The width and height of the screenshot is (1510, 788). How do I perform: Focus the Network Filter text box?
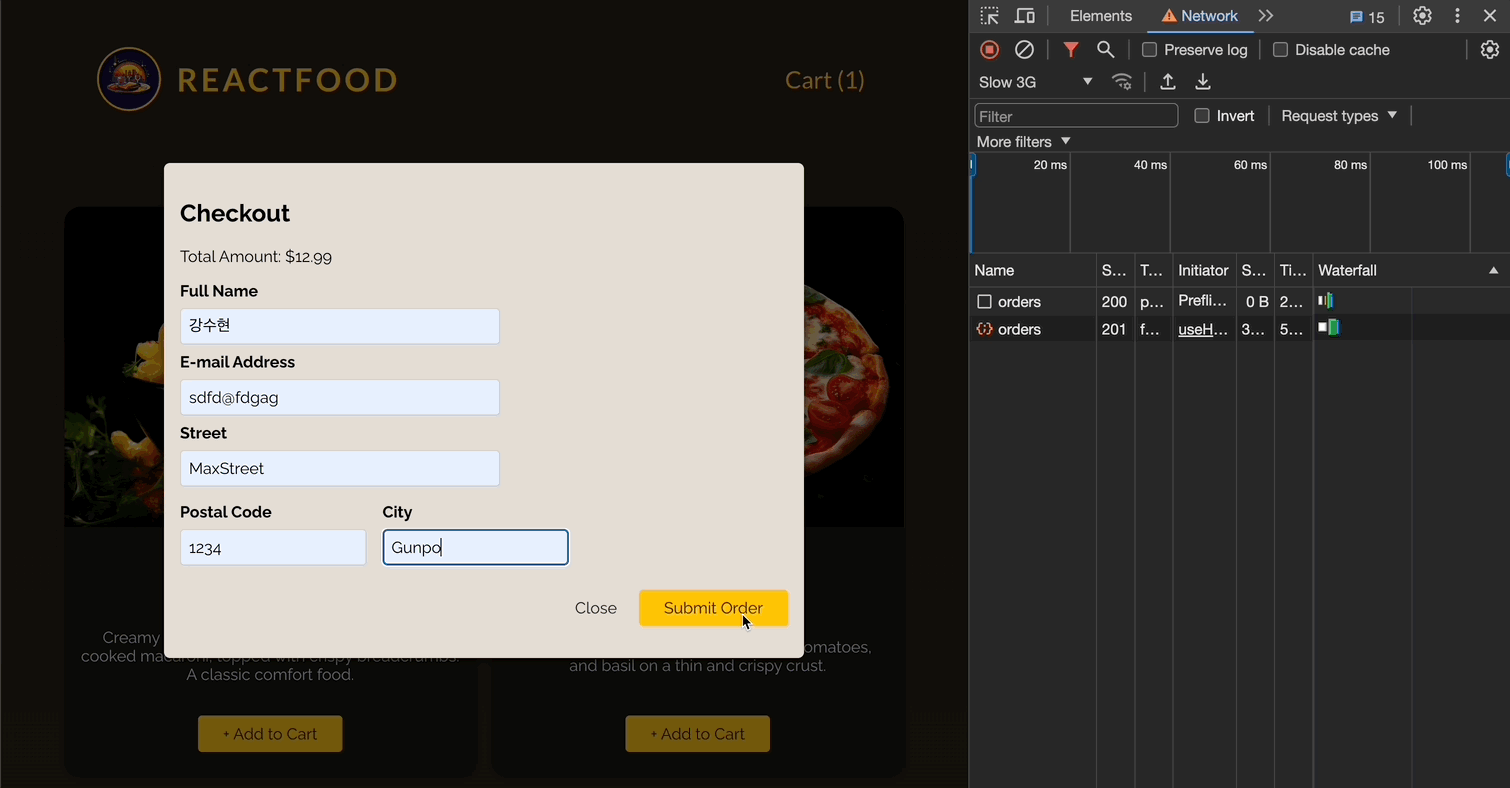1076,116
